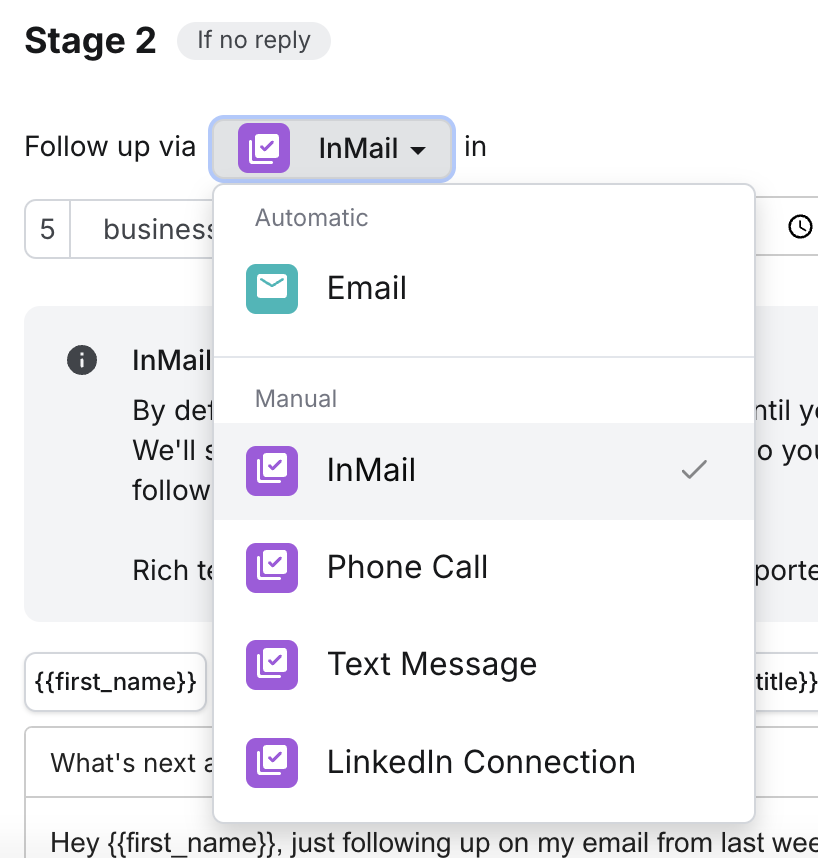Choose the InMail manual option
The image size is (818, 858).
coord(484,471)
